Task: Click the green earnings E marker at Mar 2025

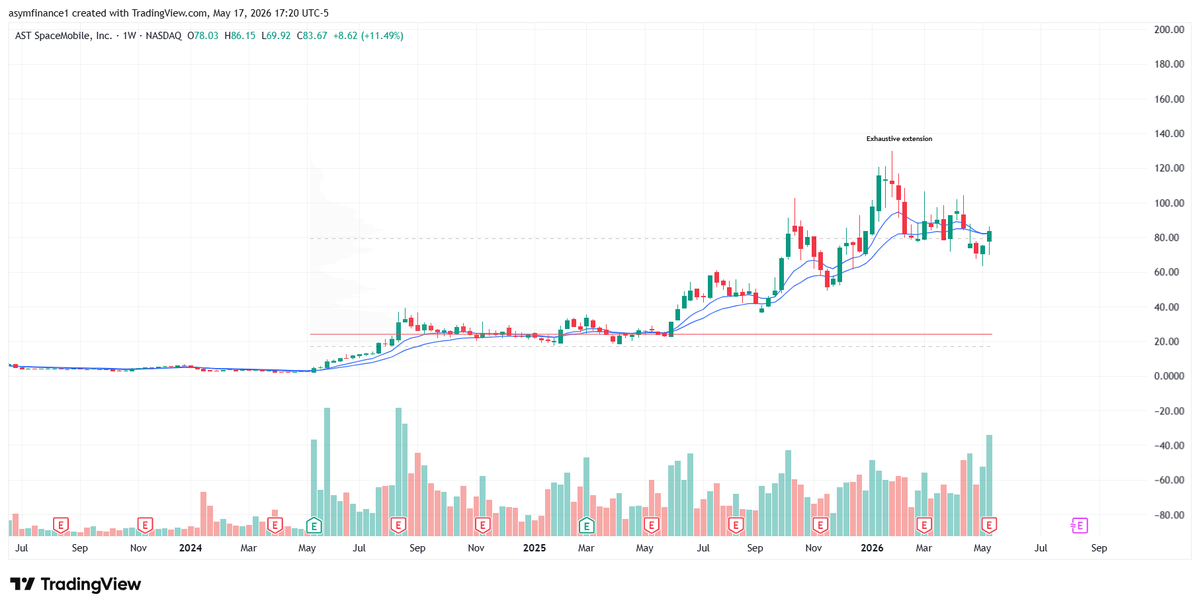Action: pos(587,525)
